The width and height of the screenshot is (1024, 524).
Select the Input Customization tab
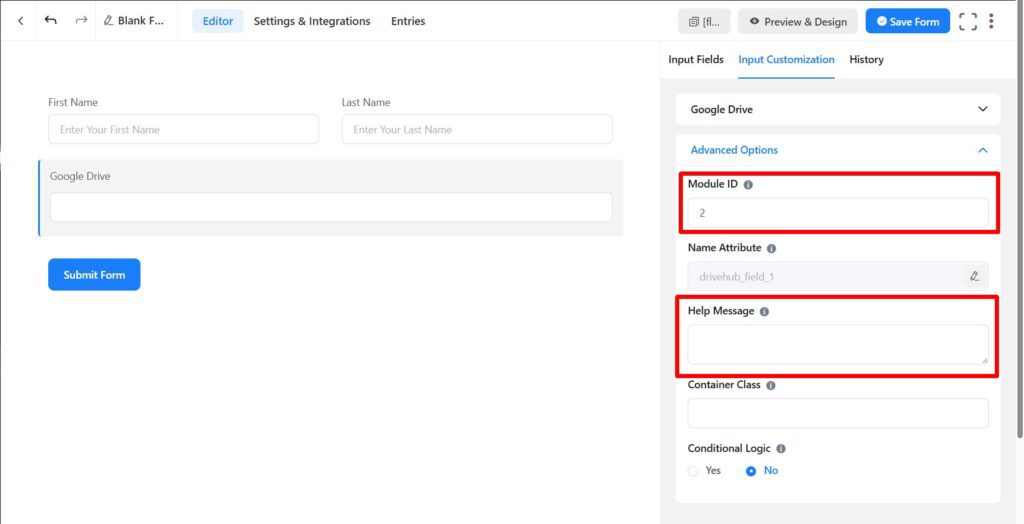pos(786,59)
